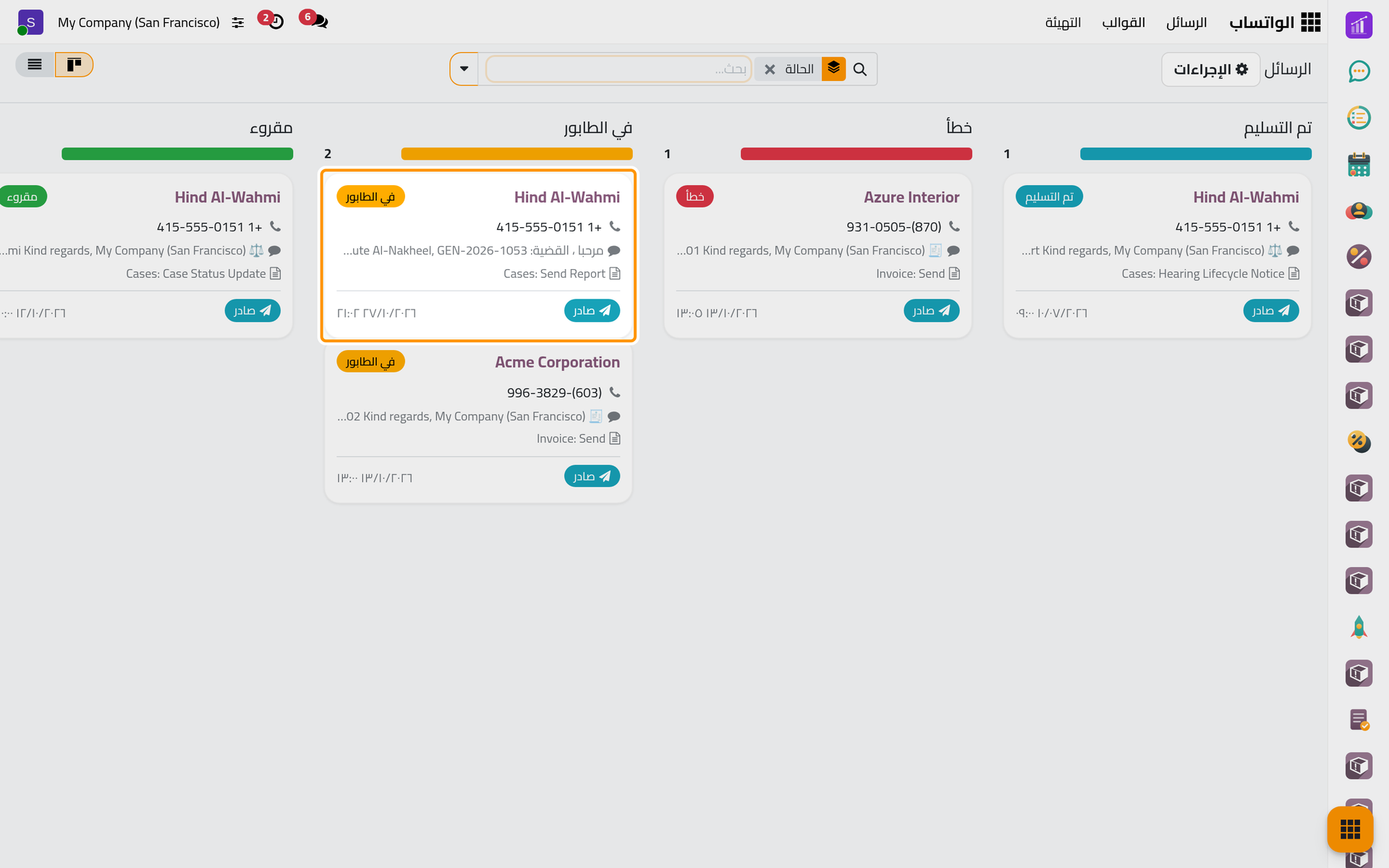Click the الرسائل breadcrumb label

click(1288, 69)
